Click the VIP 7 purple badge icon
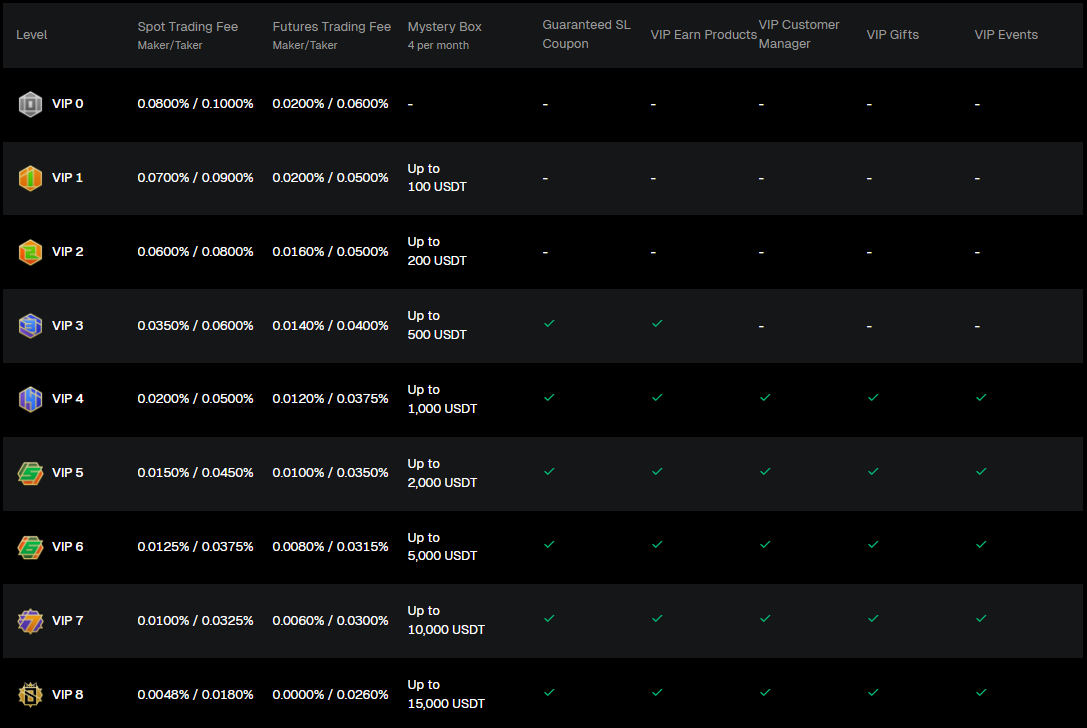This screenshot has height=728, width=1087. point(30,621)
